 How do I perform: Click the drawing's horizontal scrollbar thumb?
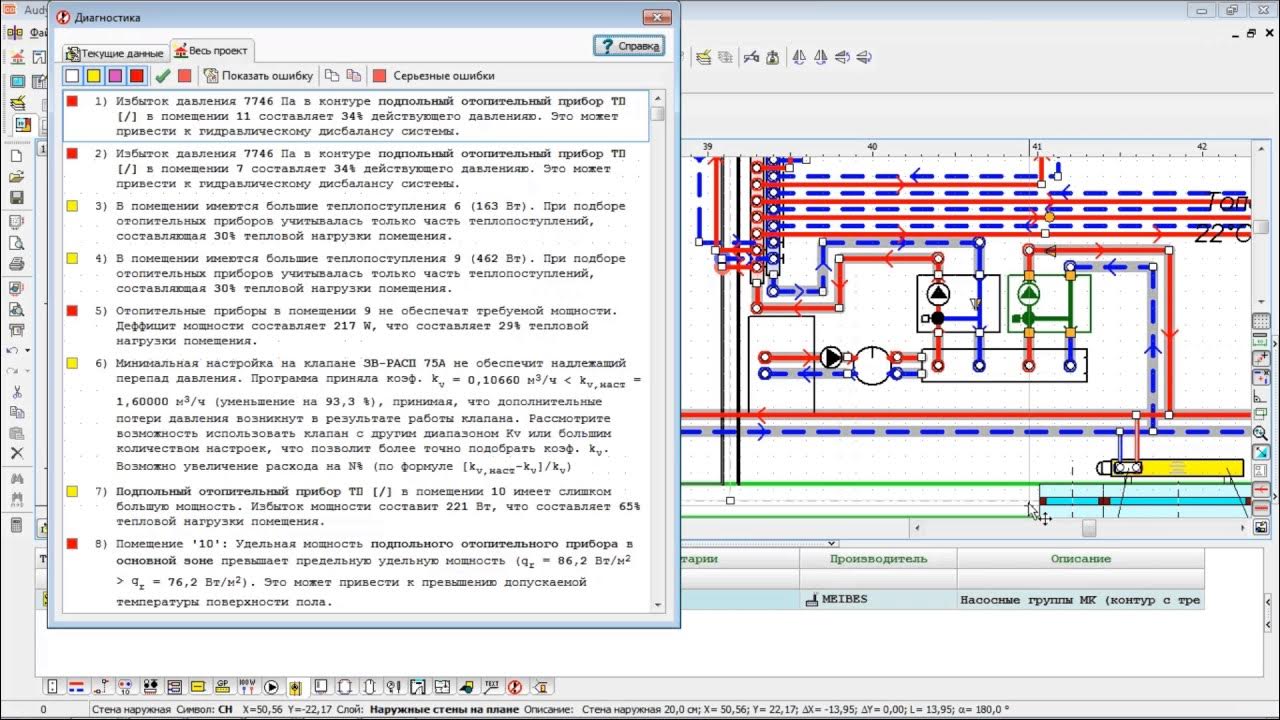pyautogui.click(x=1088, y=527)
